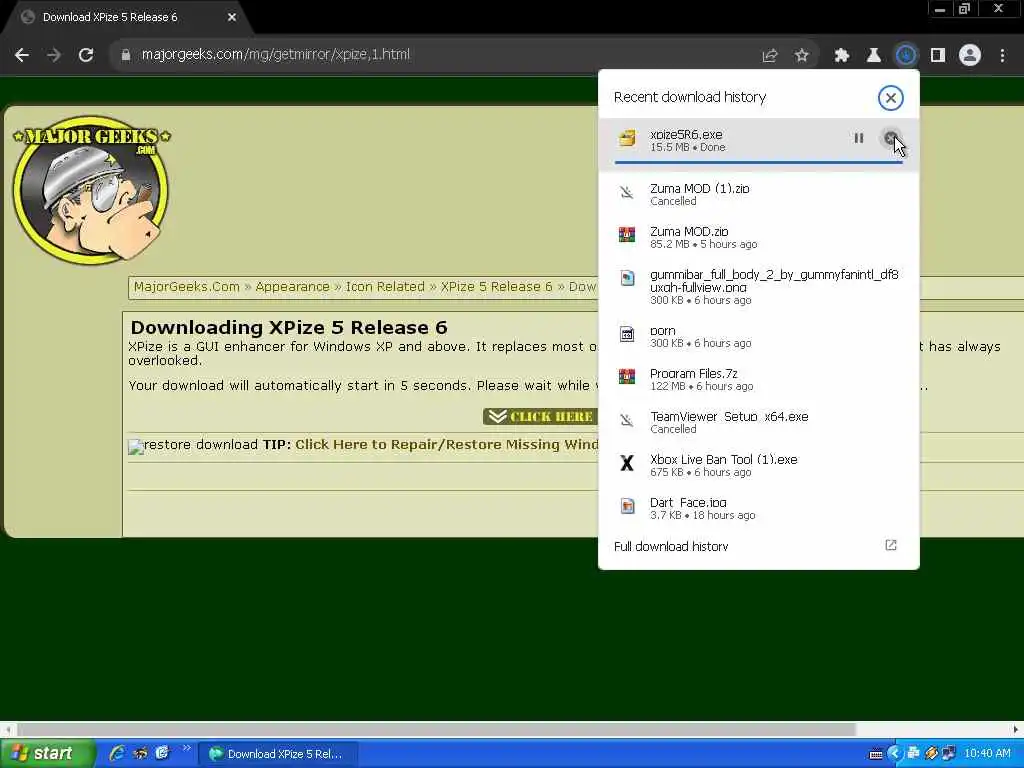
Task: Click the gummibar png file icon
Action: tap(627, 278)
